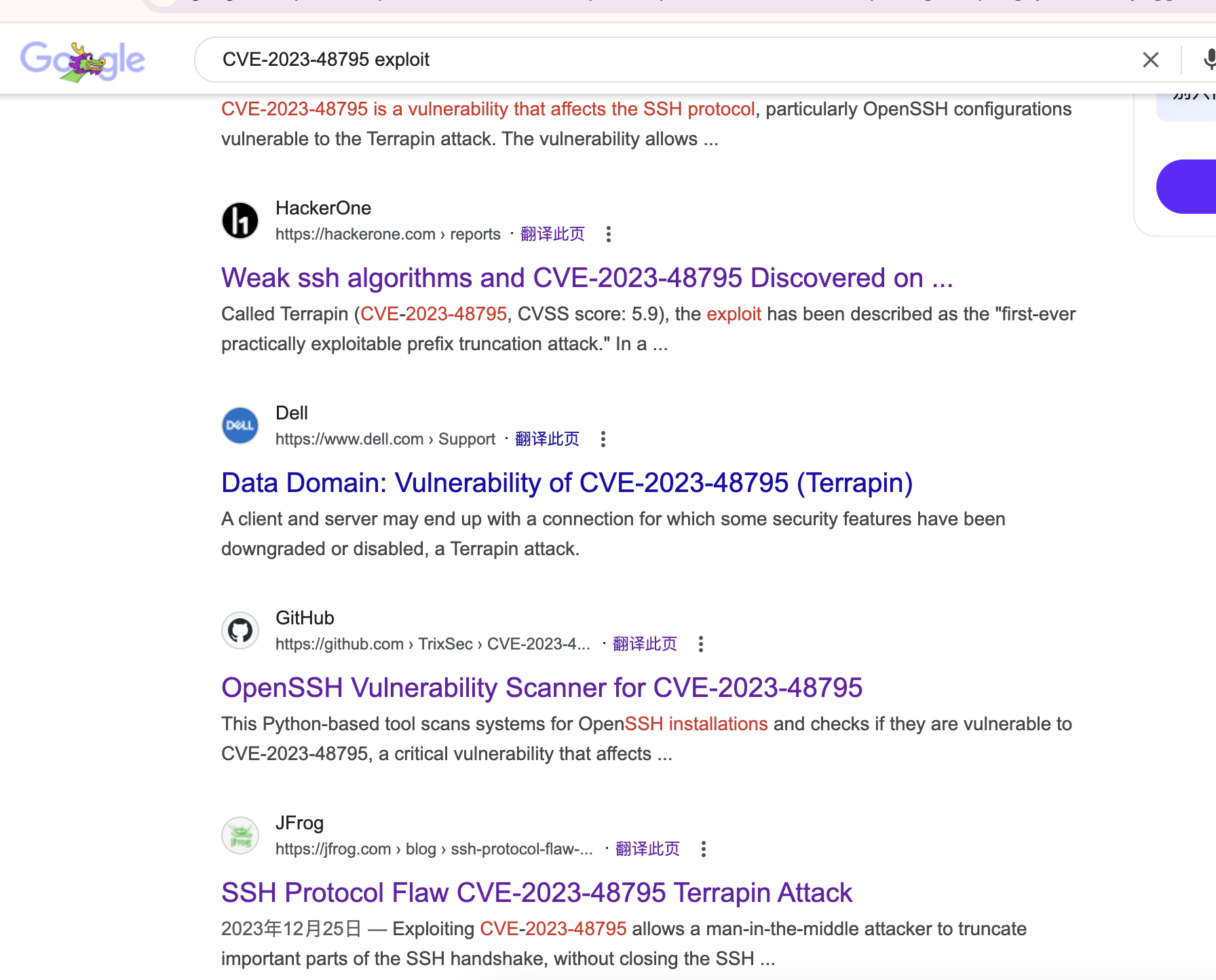1216x980 pixels.
Task: Click the GitHub snippet about Python-based tool
Action: point(646,739)
